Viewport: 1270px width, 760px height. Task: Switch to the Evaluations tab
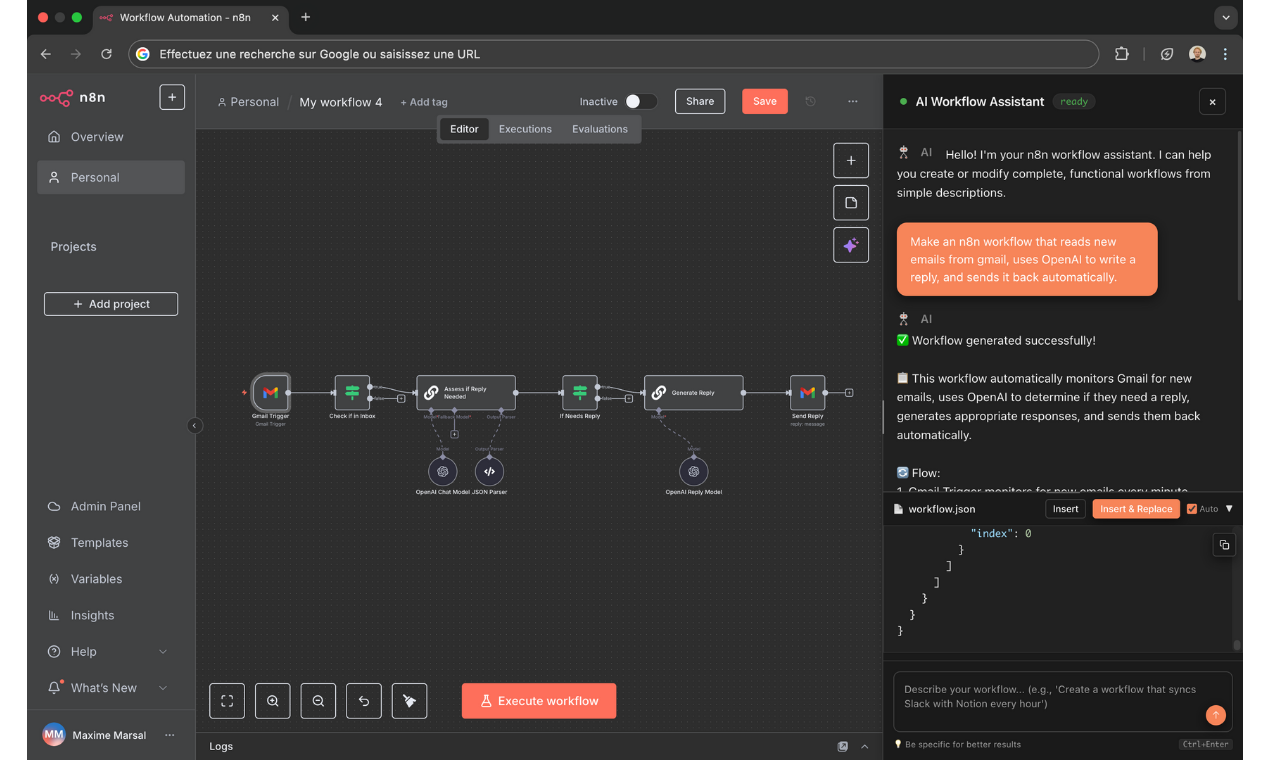click(600, 129)
